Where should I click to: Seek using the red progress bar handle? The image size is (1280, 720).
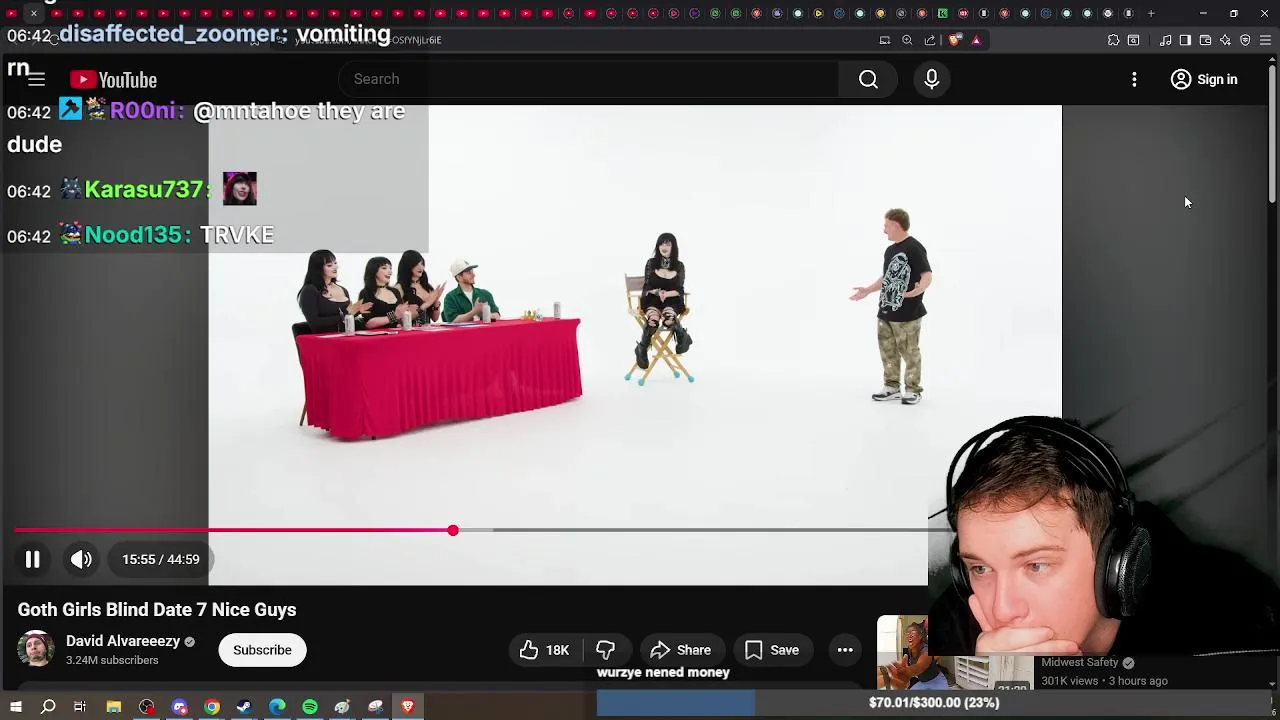pos(453,530)
